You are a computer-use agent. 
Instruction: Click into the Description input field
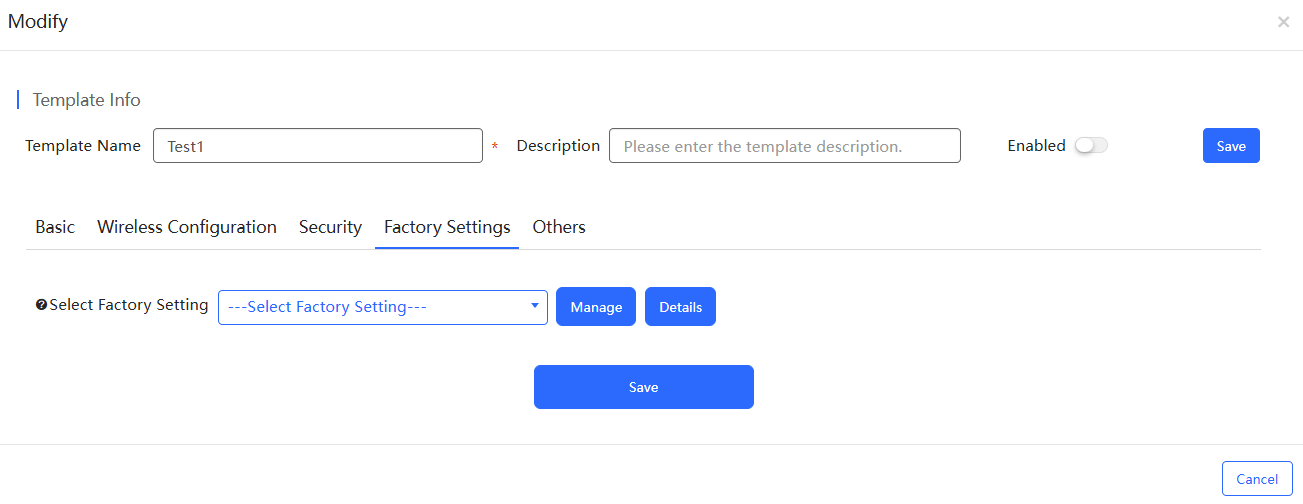point(785,146)
